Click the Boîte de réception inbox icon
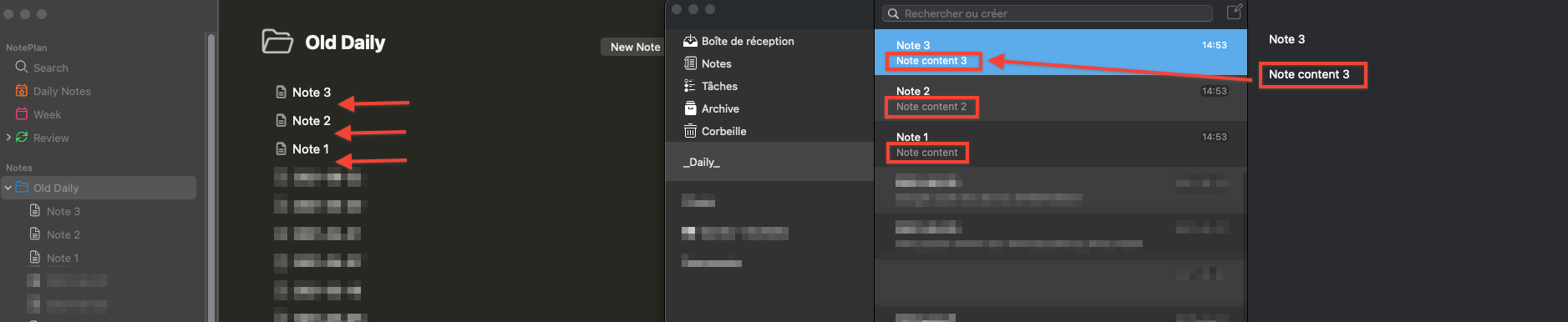Screen dimensions: 1568x322 [690, 41]
